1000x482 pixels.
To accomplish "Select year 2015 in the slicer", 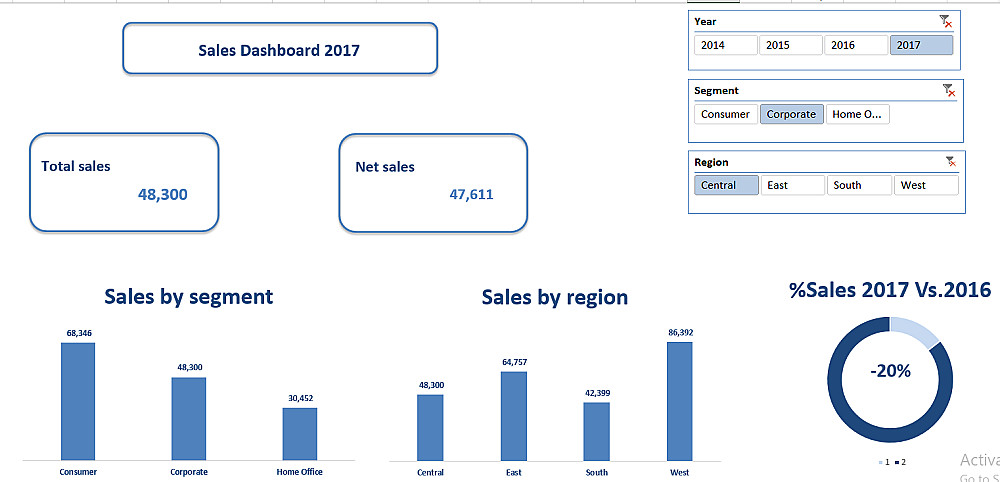I will coord(791,45).
